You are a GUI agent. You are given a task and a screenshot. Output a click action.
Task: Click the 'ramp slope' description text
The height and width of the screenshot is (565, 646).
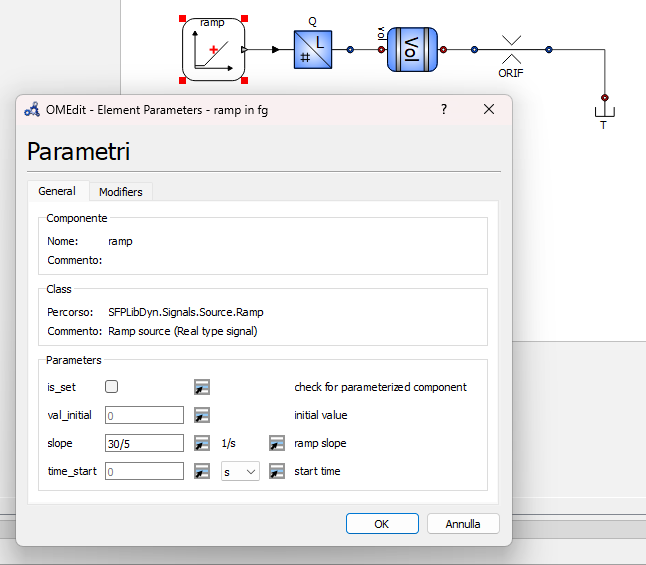tap(320, 443)
